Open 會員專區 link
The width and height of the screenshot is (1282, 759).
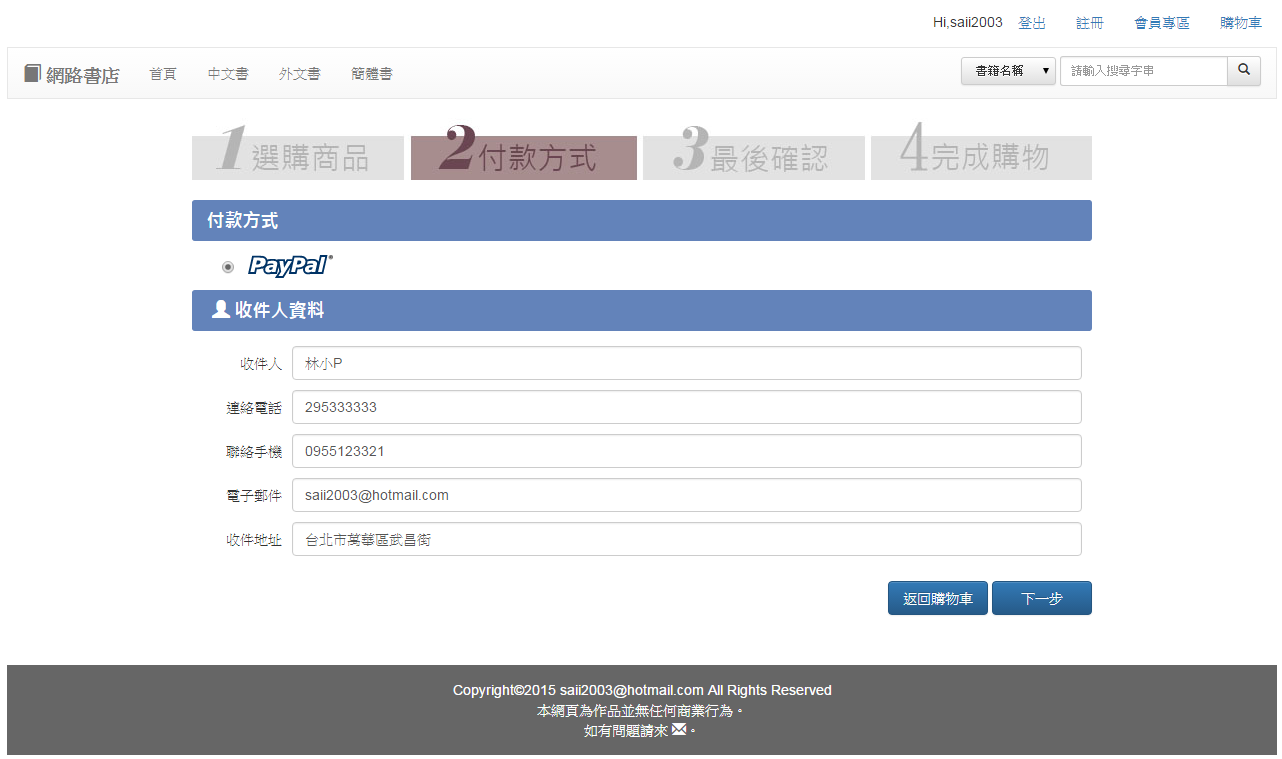1162,23
